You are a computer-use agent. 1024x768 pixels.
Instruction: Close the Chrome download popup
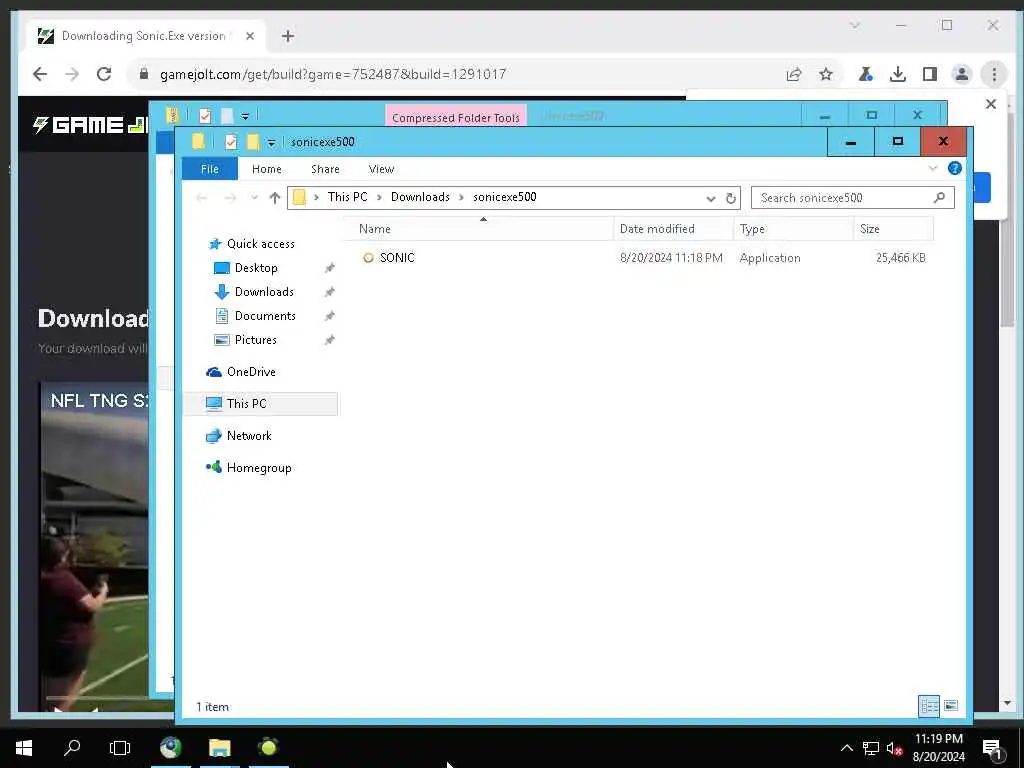991,104
